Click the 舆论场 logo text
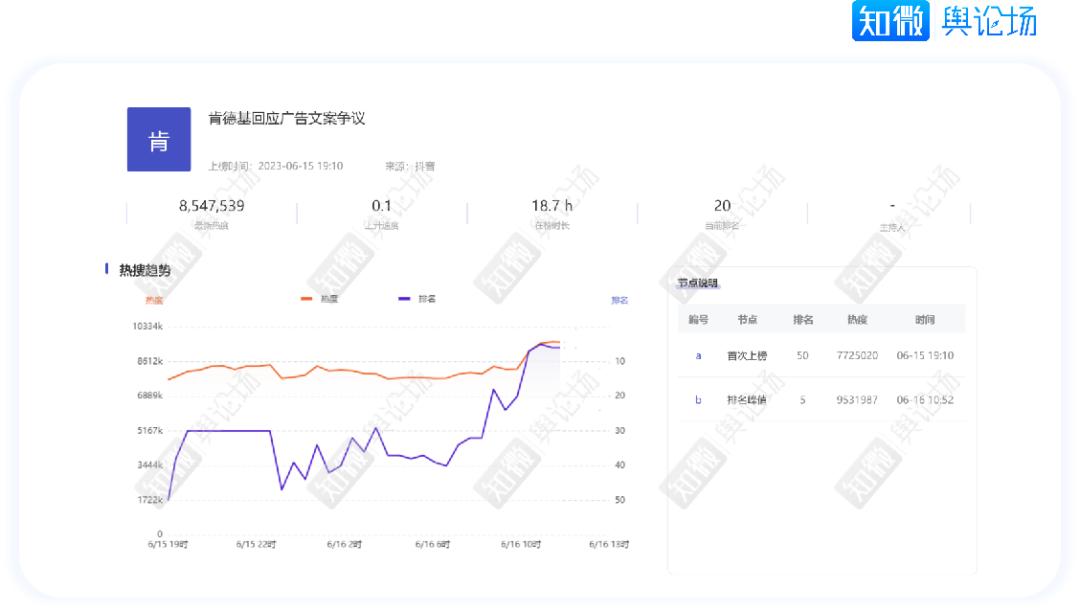The image size is (1080, 612). pos(989,21)
